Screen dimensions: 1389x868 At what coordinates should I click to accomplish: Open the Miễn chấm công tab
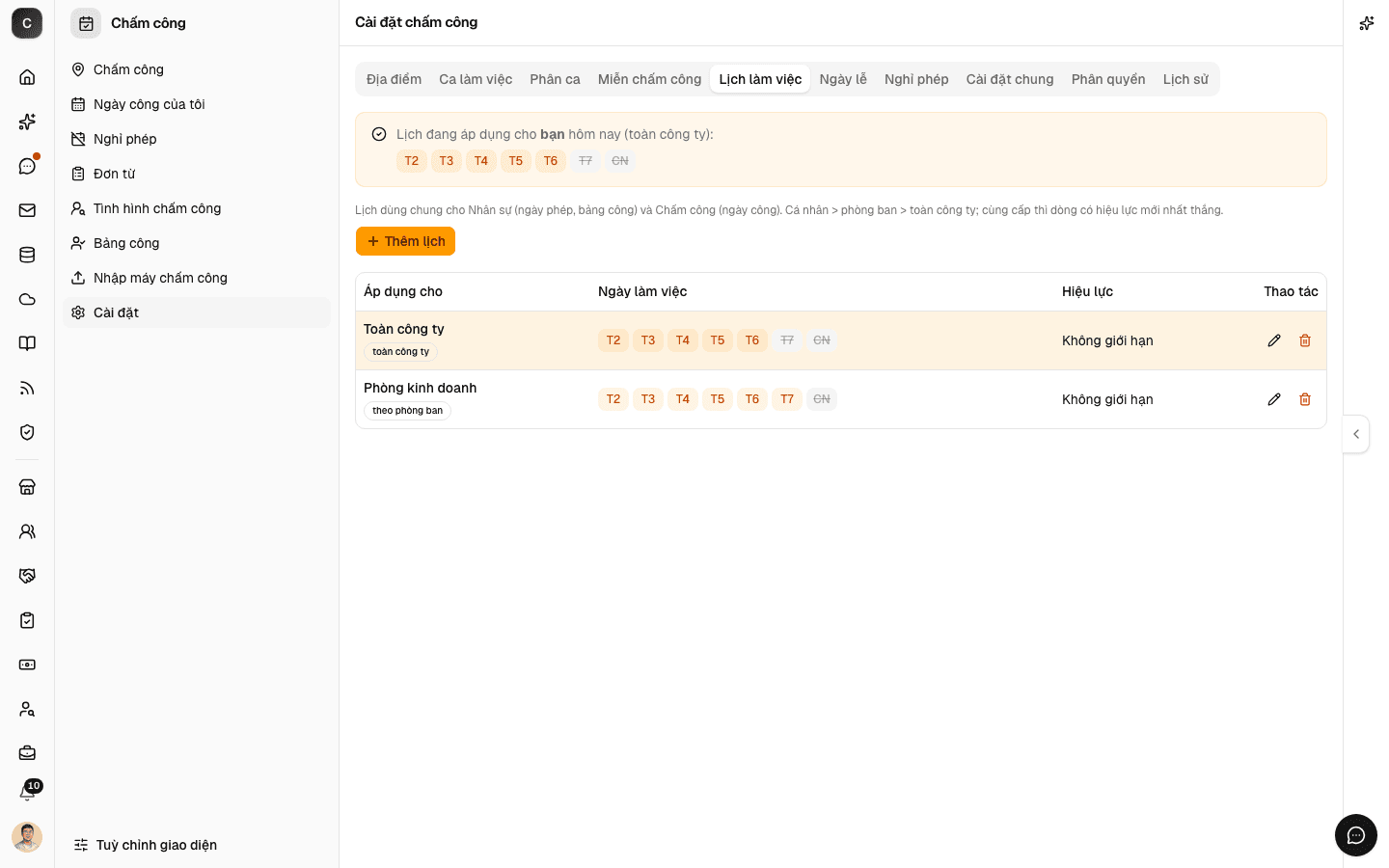pyautogui.click(x=649, y=79)
